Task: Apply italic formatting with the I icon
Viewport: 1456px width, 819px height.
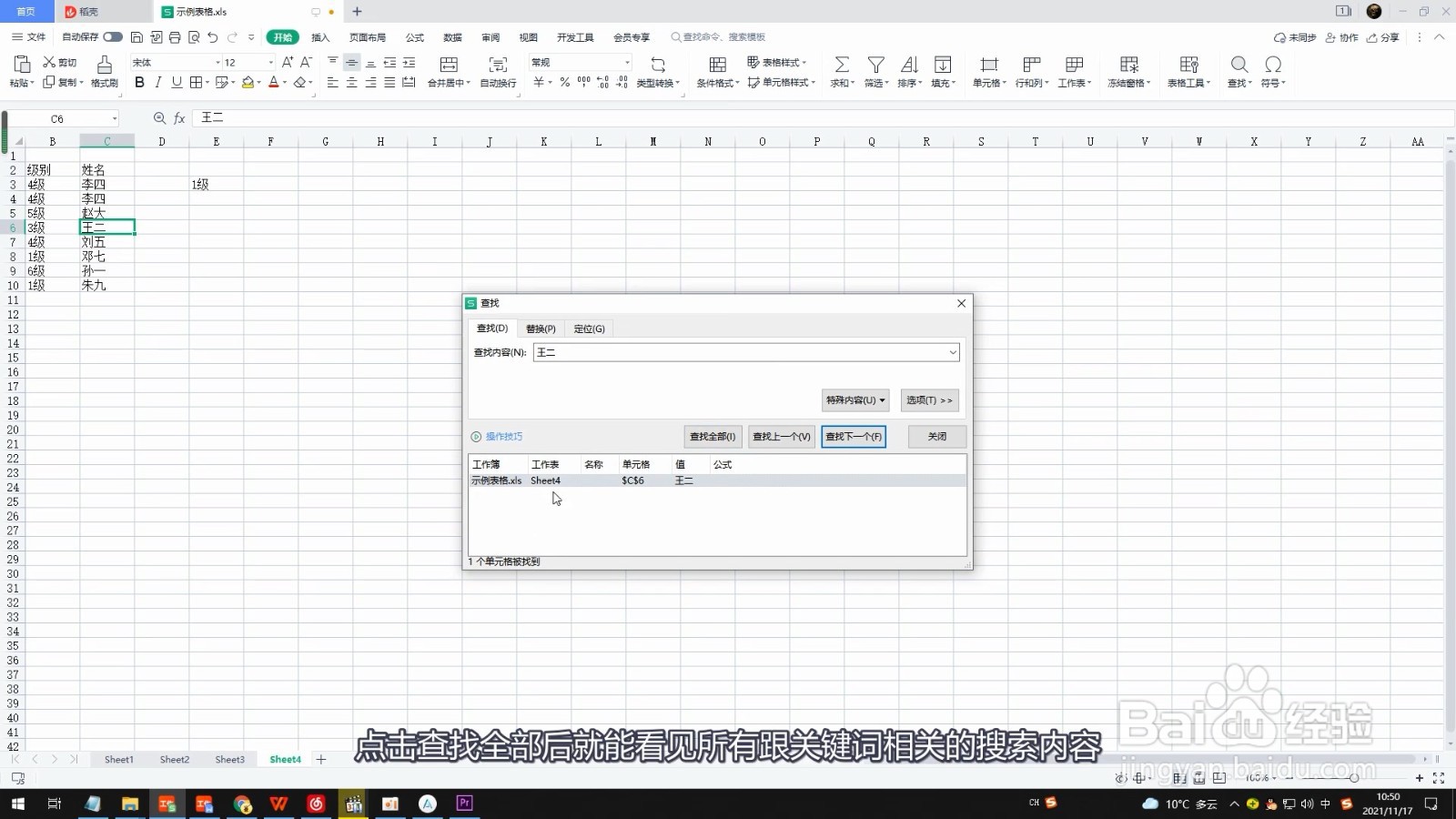Action: pyautogui.click(x=158, y=83)
